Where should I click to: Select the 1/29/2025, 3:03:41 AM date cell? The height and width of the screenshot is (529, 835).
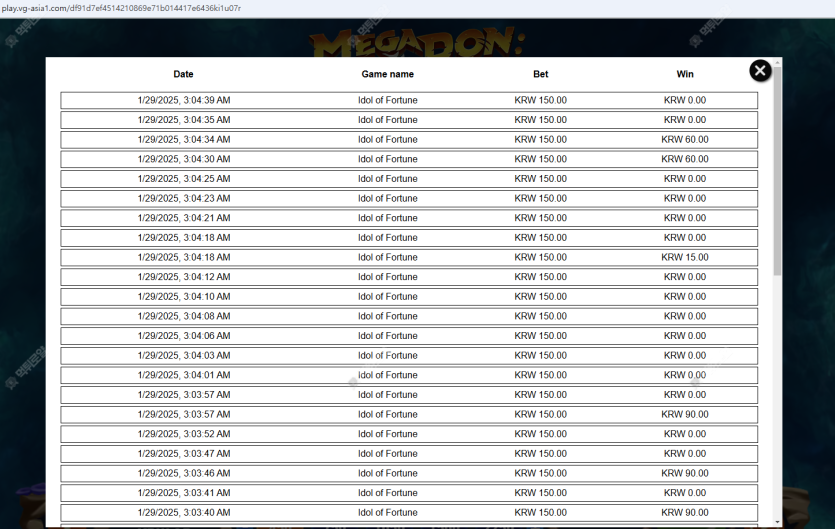pyautogui.click(x=184, y=493)
